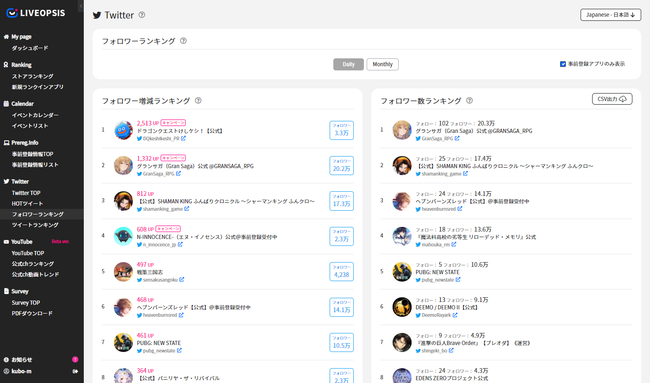Select the Daily tab
Image resolution: width=650 pixels, height=383 pixels.
pos(348,64)
